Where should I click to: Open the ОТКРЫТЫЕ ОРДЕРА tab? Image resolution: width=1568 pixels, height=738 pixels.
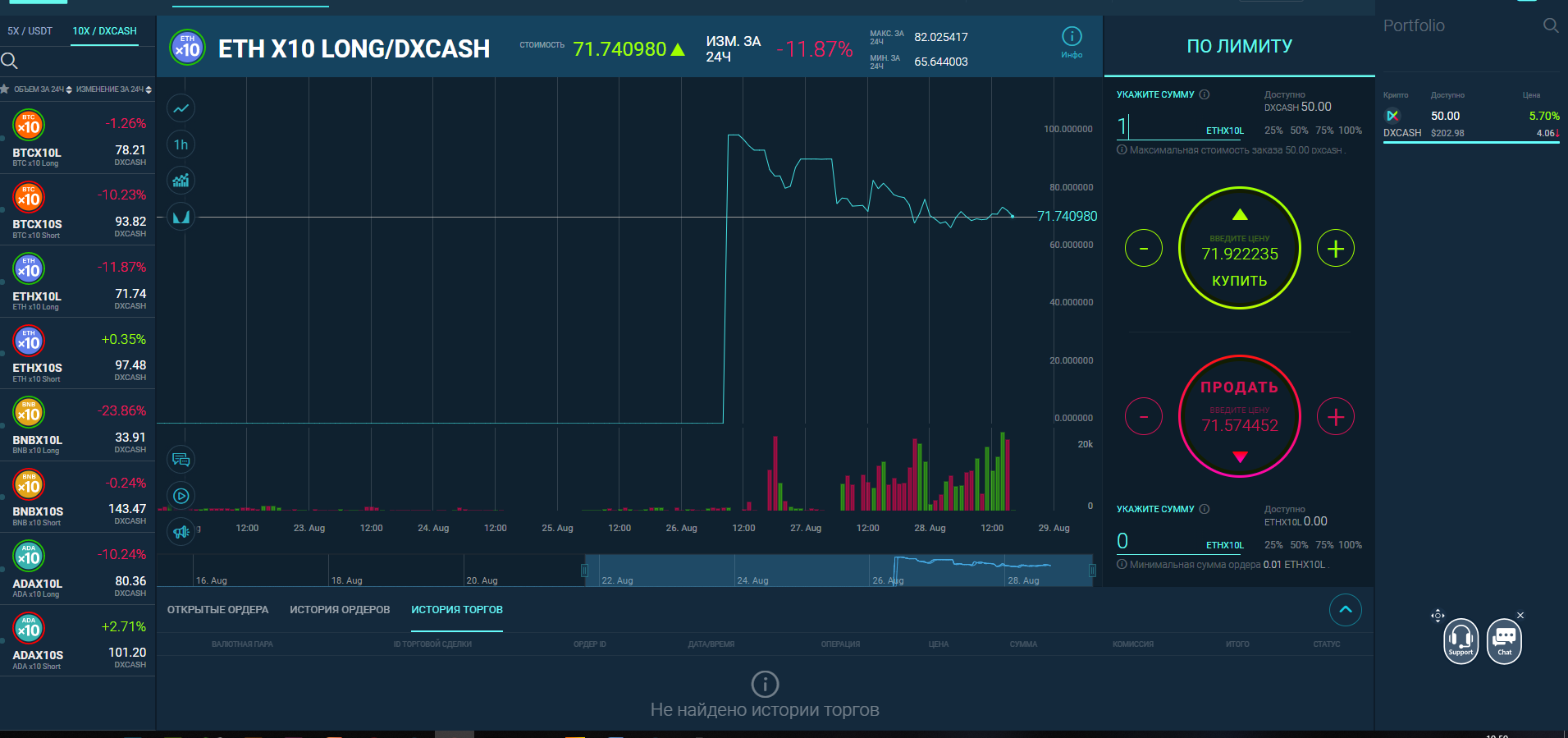[217, 610]
